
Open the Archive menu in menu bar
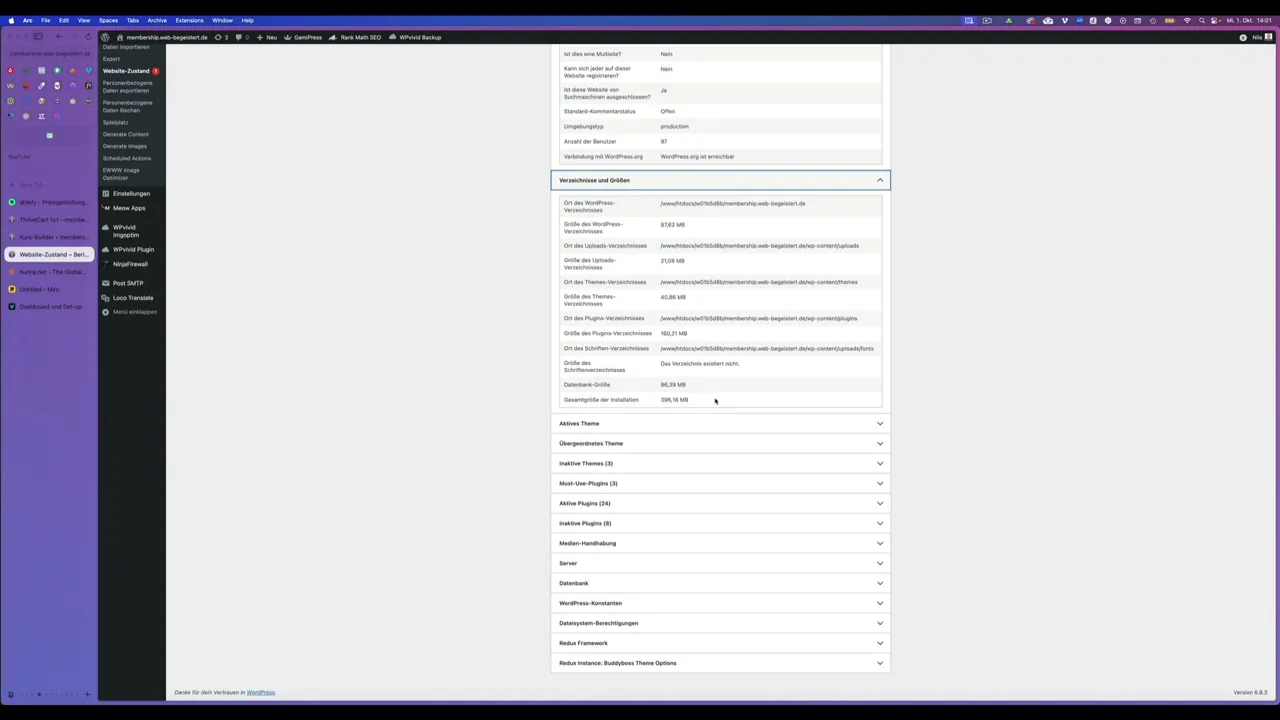(x=157, y=20)
